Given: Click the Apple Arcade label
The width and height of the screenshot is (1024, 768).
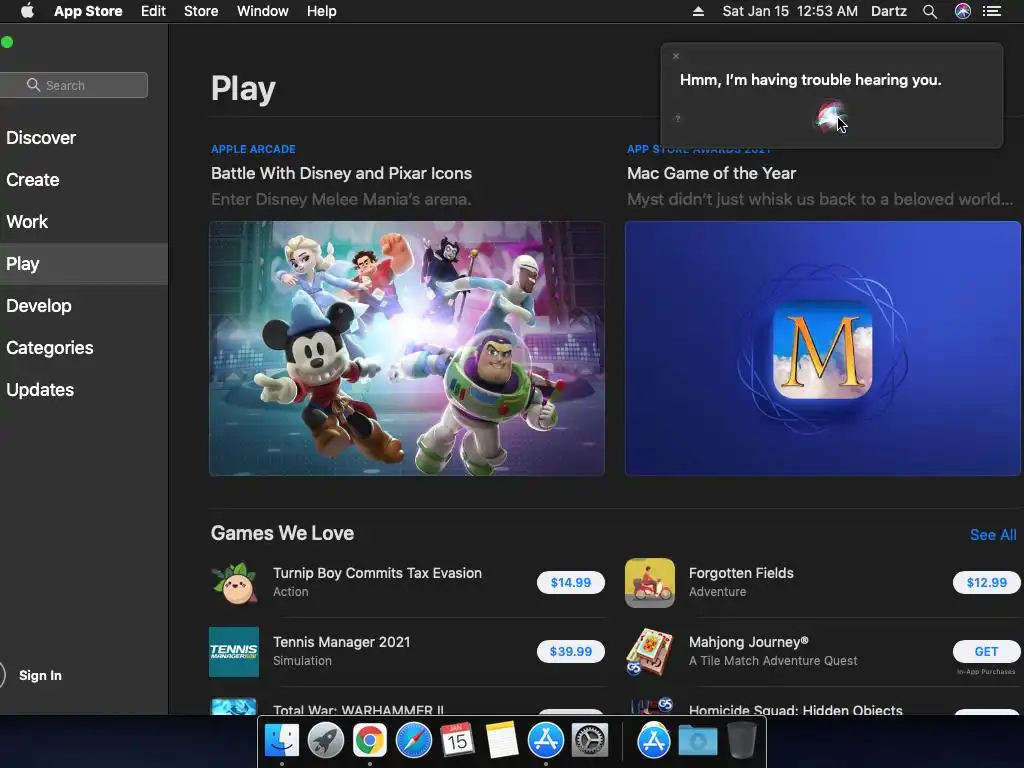Looking at the screenshot, I should coord(253,149).
